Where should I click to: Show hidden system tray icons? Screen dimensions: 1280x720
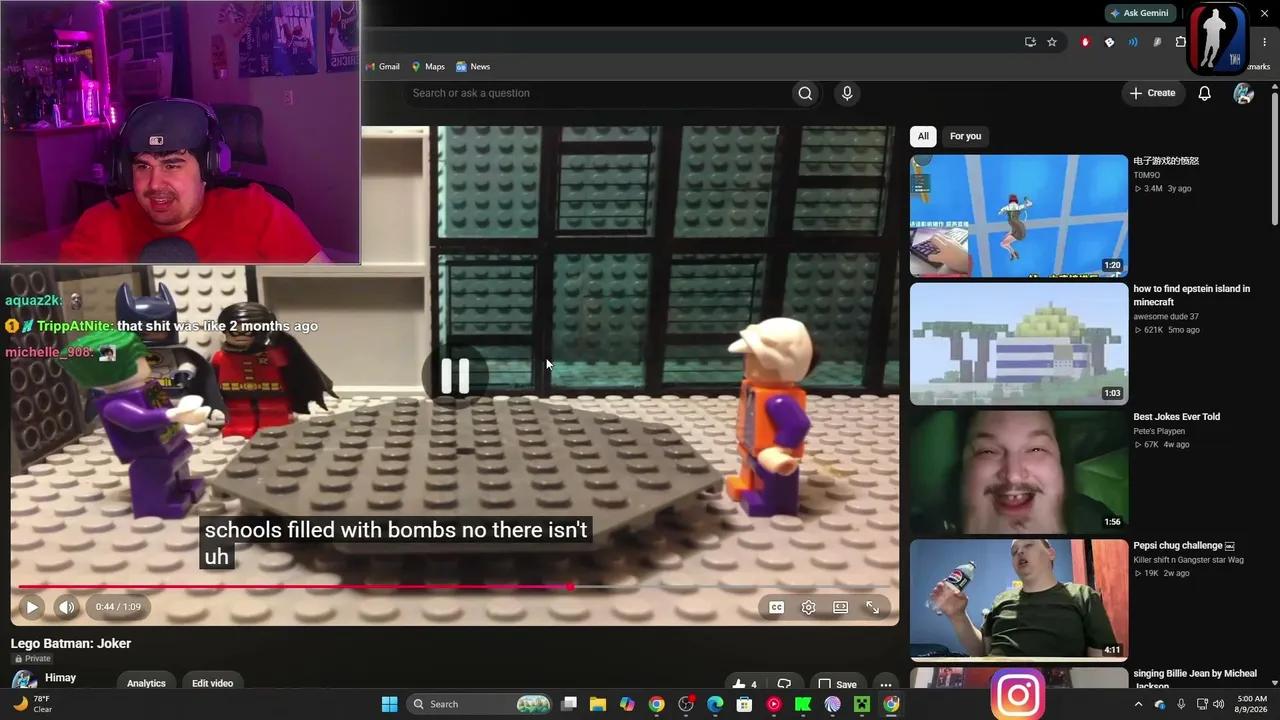point(1138,704)
